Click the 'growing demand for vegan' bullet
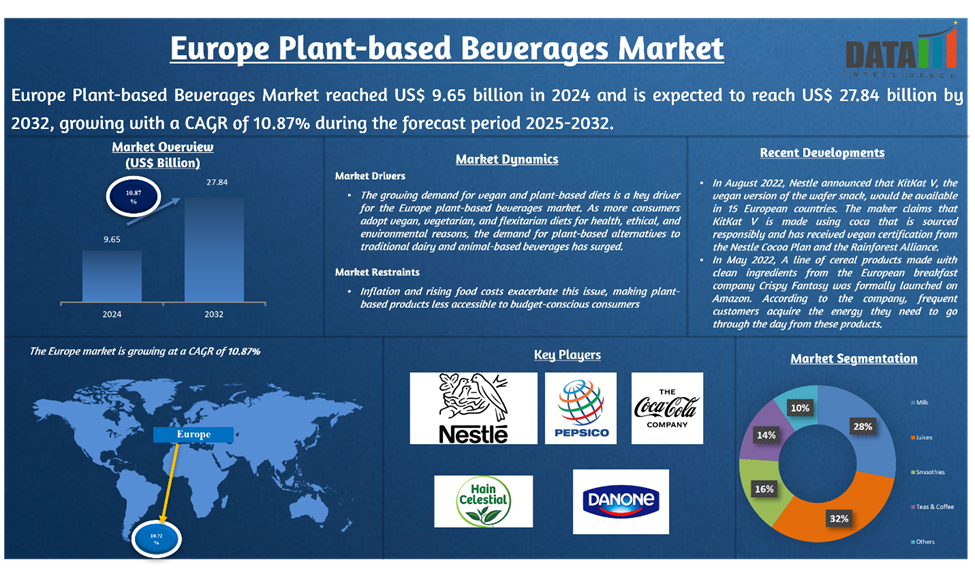 [520, 221]
